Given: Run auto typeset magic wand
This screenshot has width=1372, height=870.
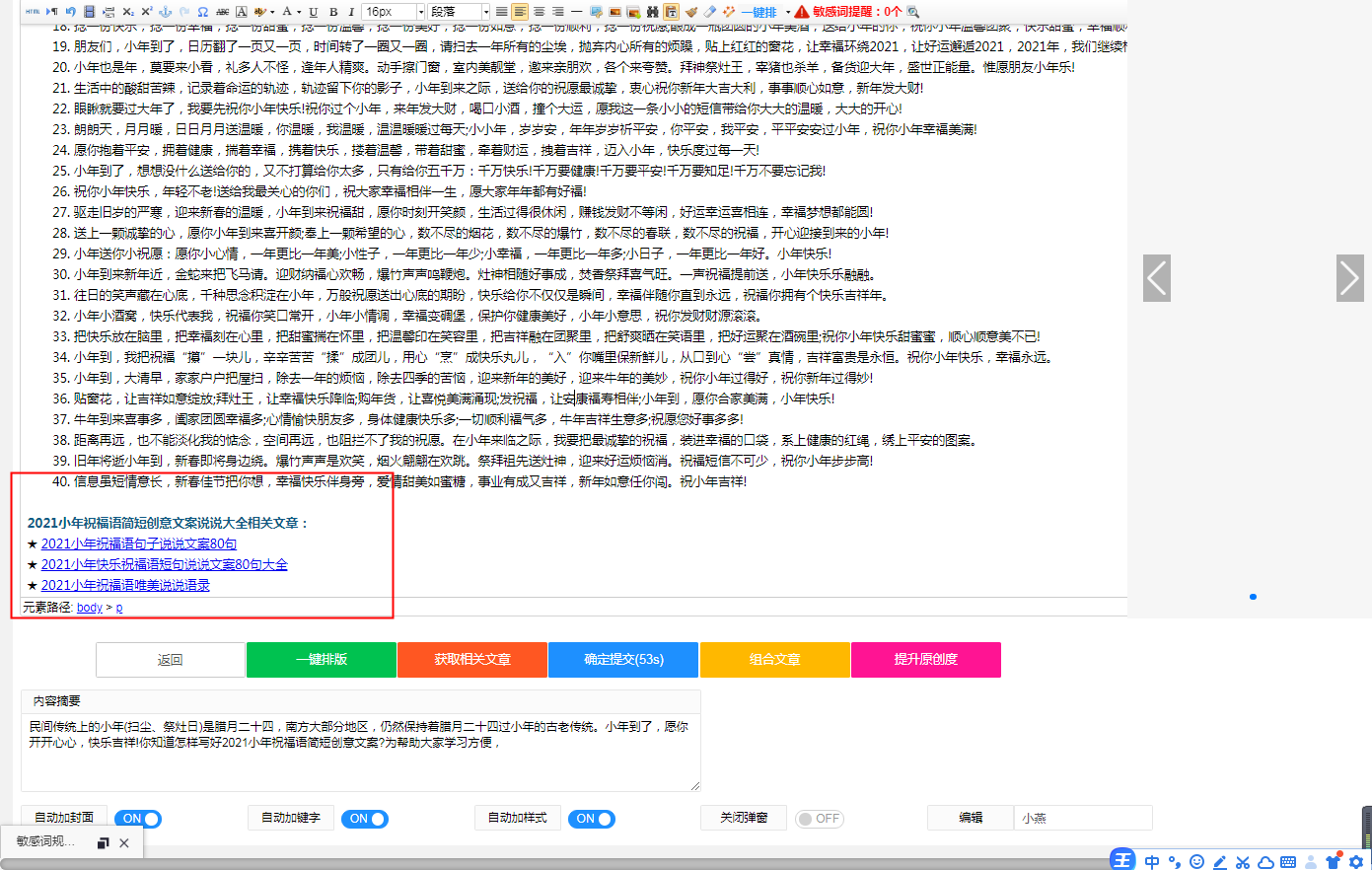Looking at the screenshot, I should click(729, 12).
